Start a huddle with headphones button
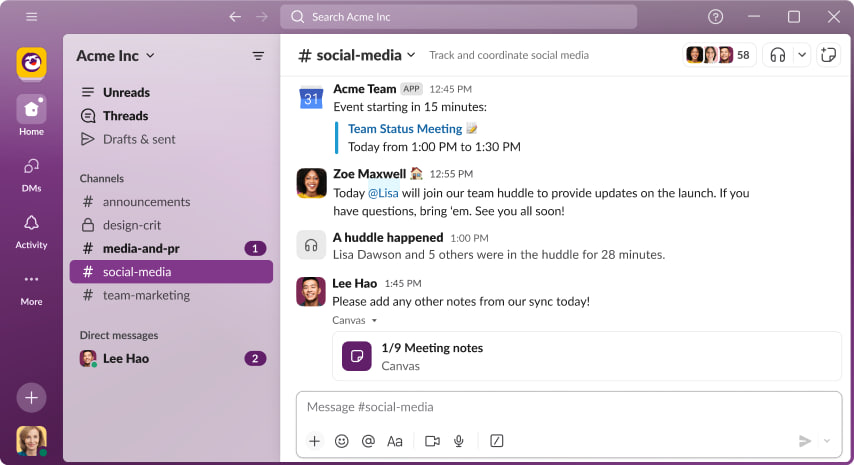 tap(778, 55)
